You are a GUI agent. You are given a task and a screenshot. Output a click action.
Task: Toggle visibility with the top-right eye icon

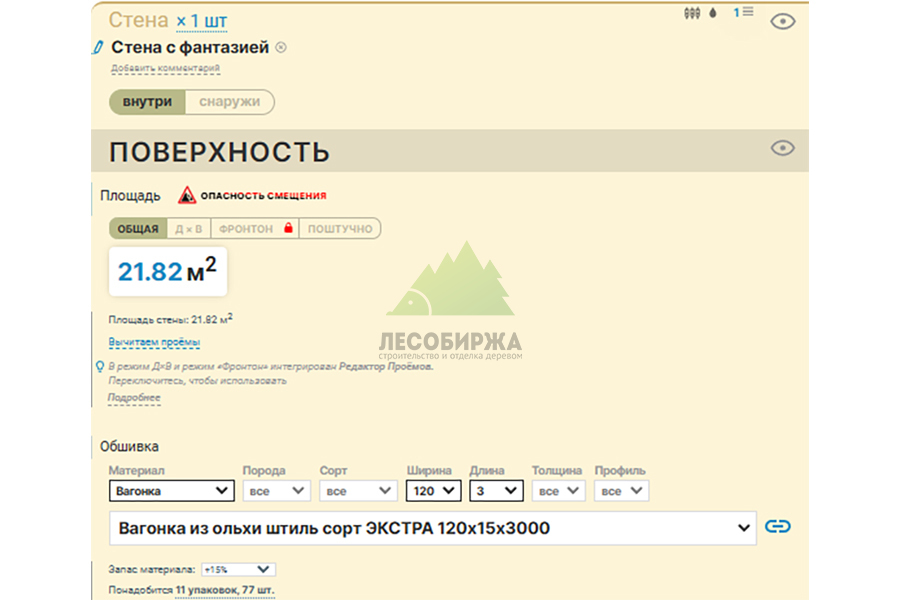(x=784, y=20)
